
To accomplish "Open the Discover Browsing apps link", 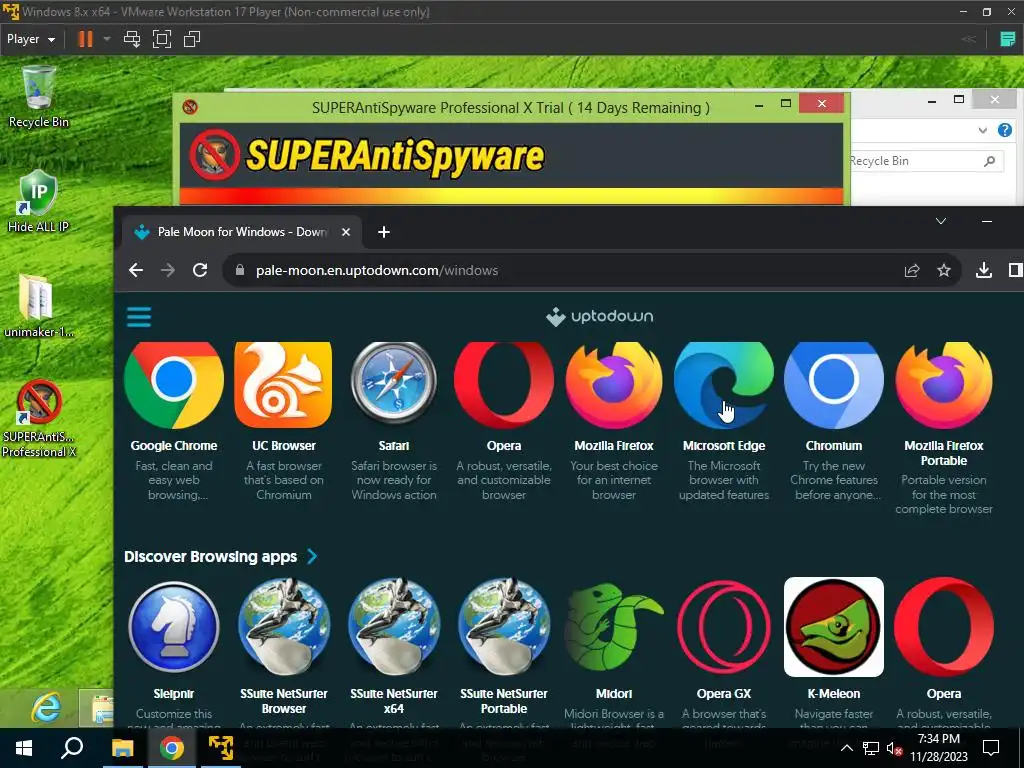I will coord(210,556).
